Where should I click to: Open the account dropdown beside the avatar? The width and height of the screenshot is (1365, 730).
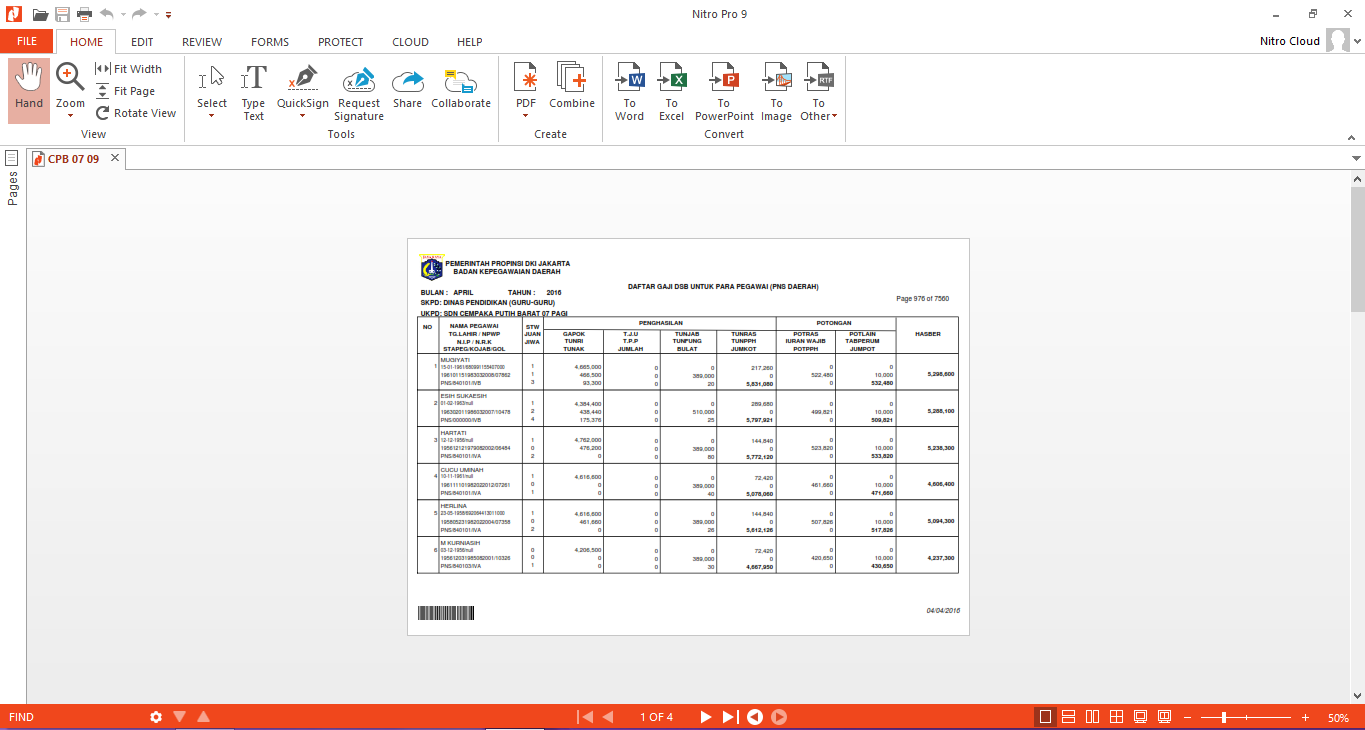[1357, 42]
